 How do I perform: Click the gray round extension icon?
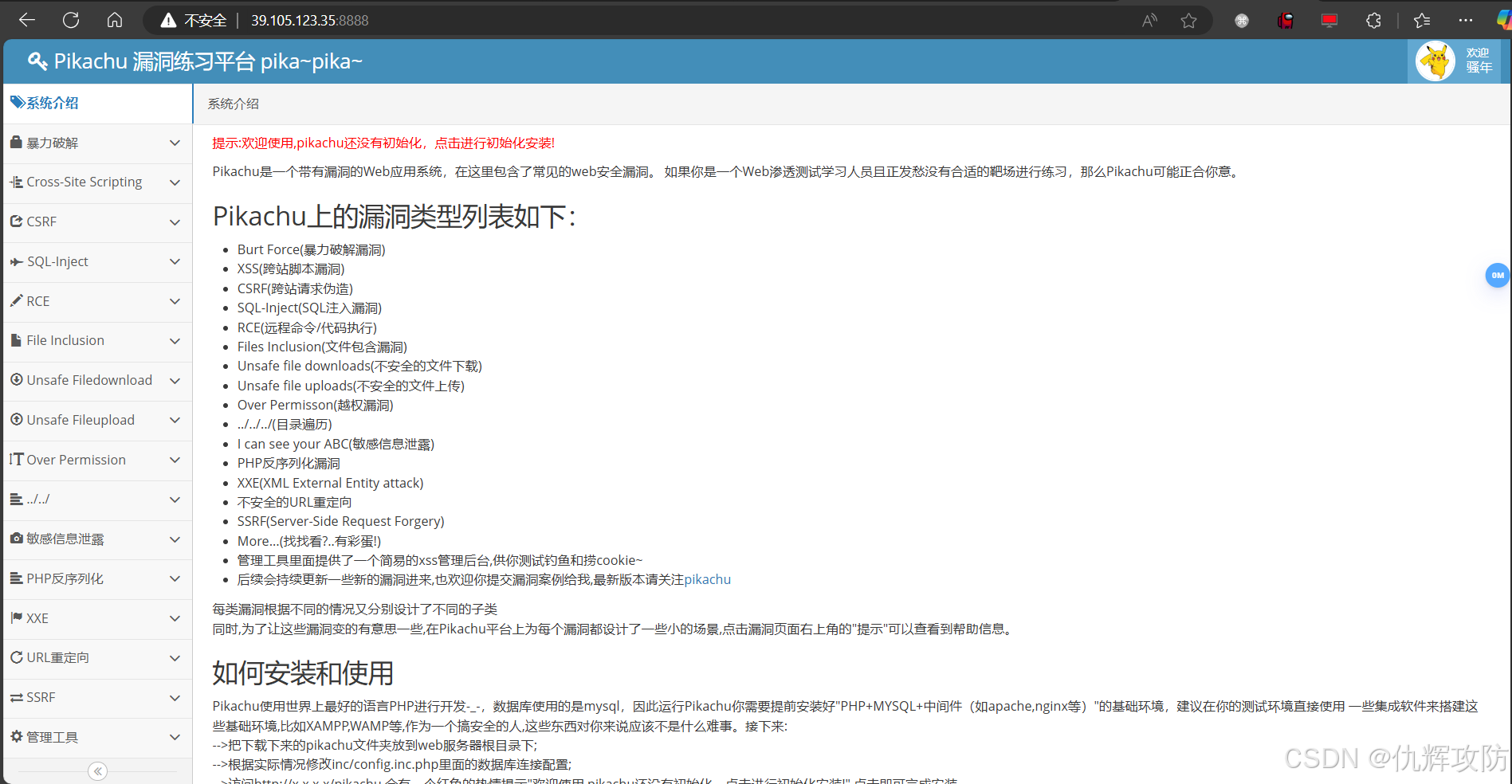pos(1242,21)
